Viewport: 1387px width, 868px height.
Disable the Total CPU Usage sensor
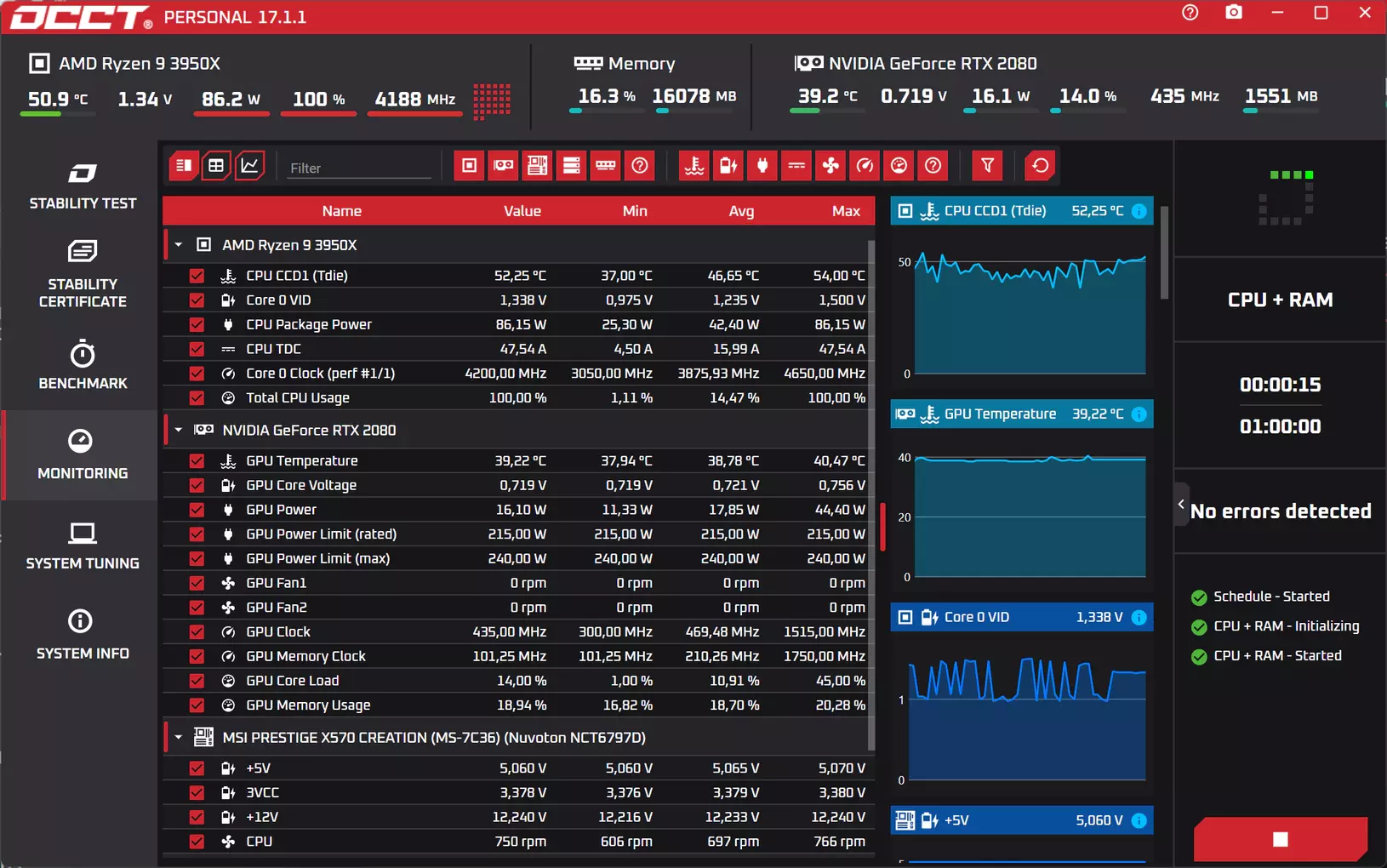[x=197, y=398]
